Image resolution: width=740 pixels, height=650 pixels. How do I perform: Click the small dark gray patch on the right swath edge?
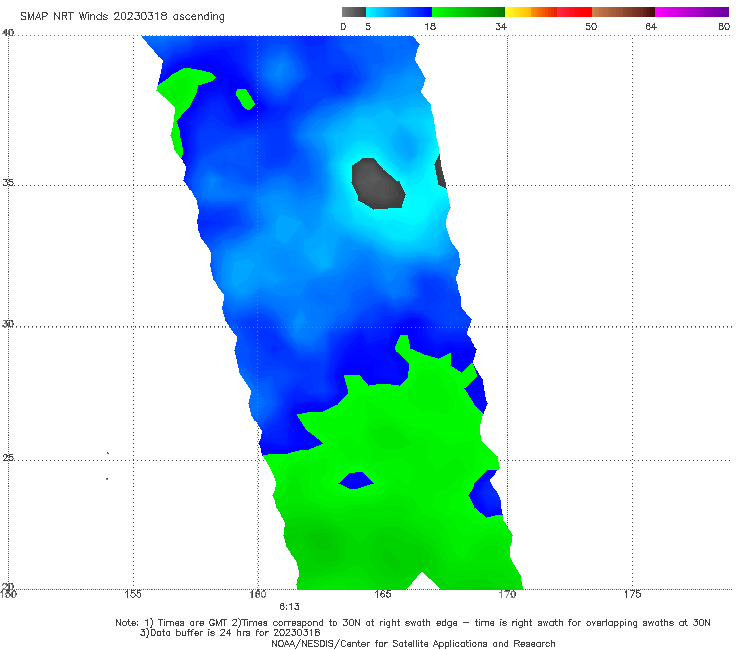[x=440, y=171]
